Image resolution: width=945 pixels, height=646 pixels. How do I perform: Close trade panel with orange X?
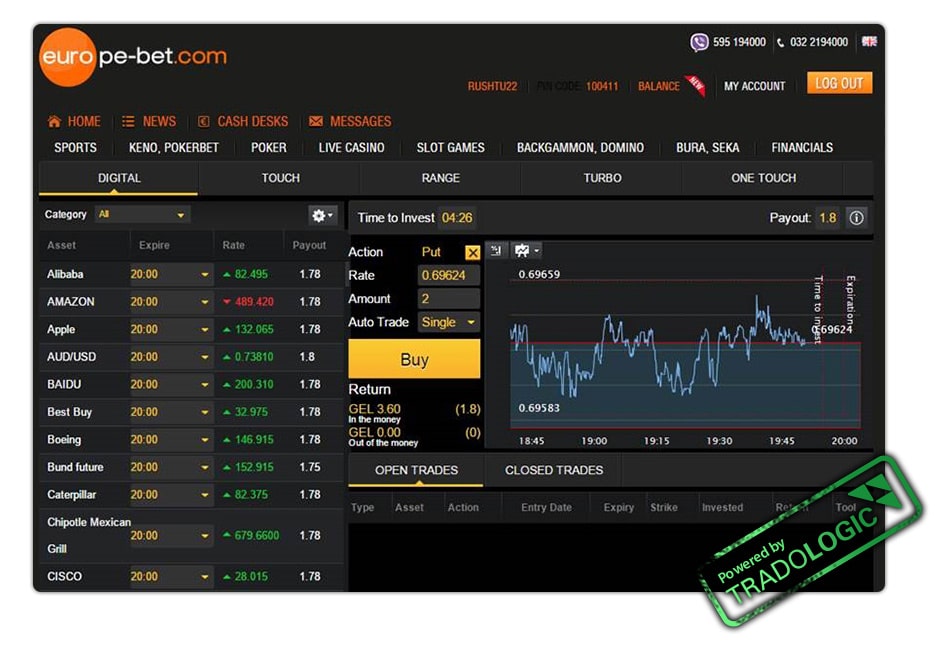[473, 253]
